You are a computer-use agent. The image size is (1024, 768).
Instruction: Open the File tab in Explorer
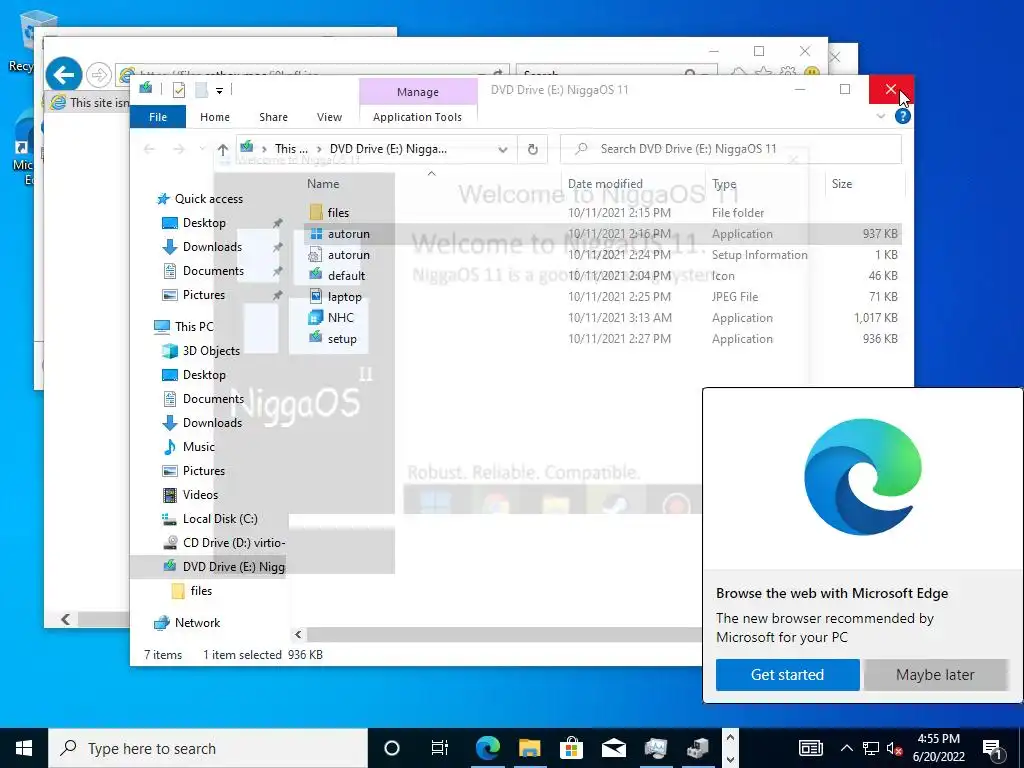tap(158, 117)
